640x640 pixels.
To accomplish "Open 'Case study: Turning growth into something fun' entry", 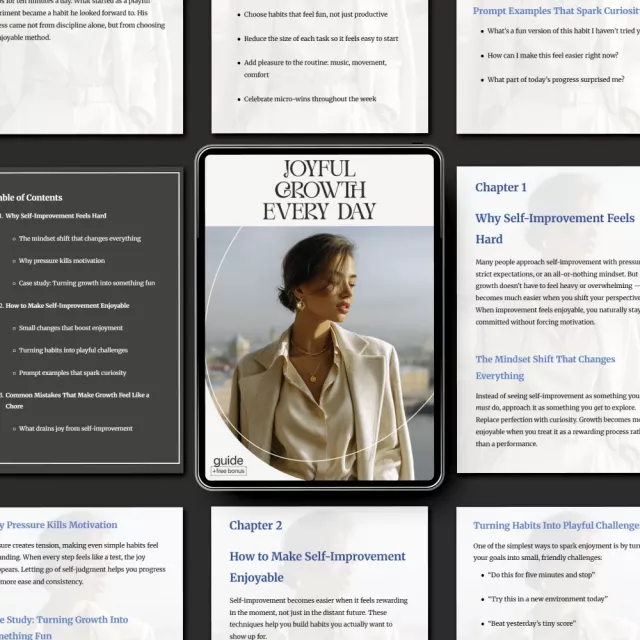I will point(86,283).
